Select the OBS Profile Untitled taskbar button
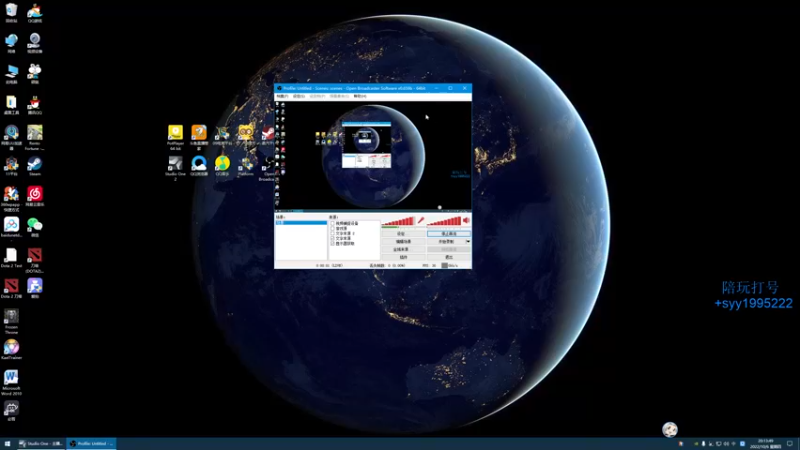Screen dimensions: 800x450 [92, 444]
